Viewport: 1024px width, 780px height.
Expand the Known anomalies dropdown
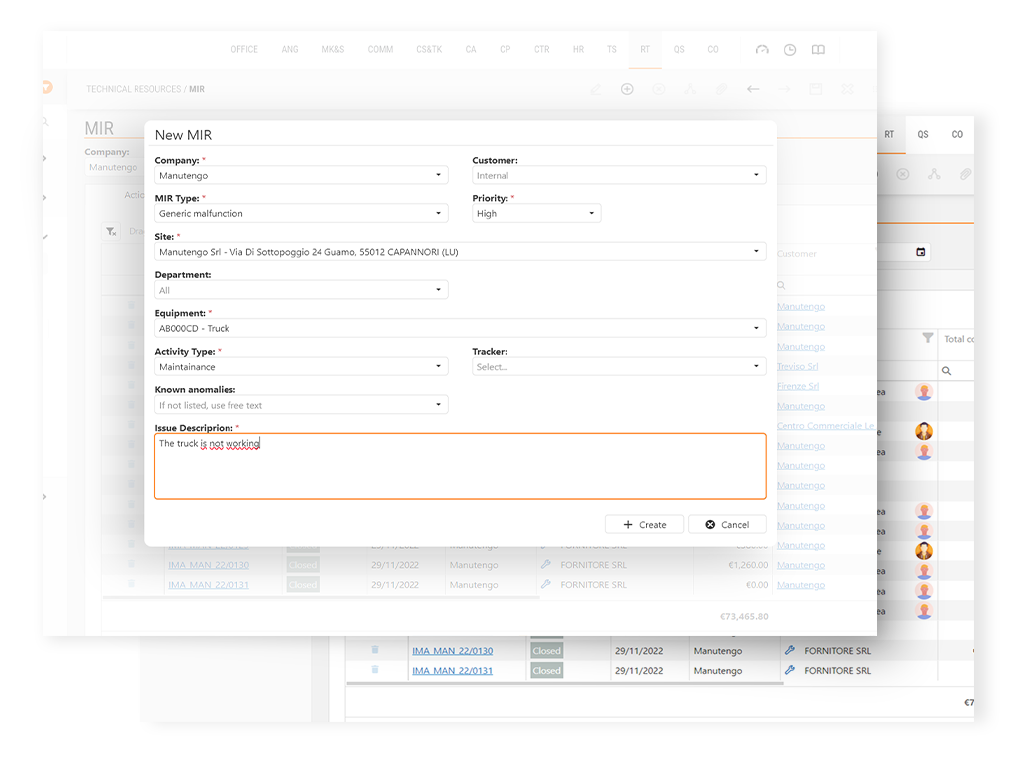click(x=301, y=406)
